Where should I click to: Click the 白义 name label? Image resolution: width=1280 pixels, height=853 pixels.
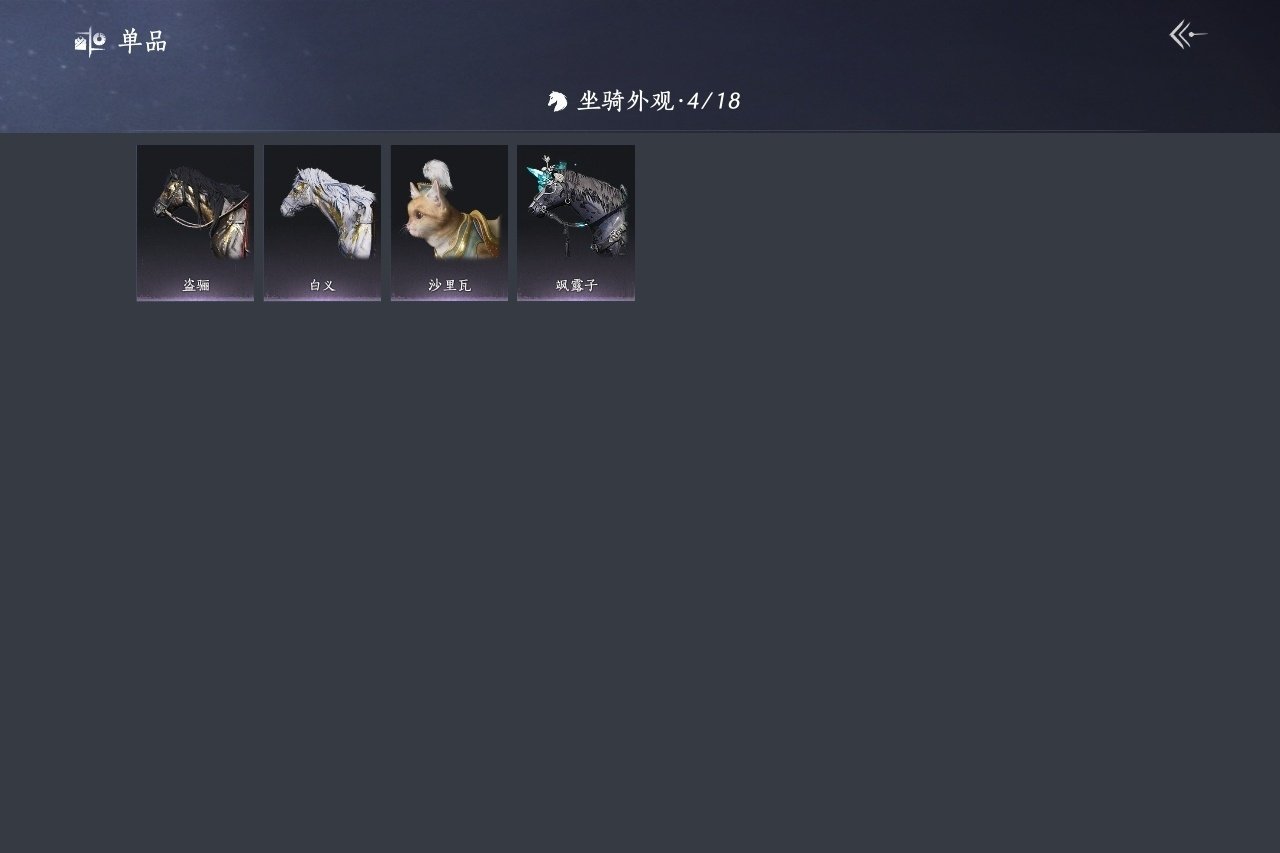click(x=322, y=285)
